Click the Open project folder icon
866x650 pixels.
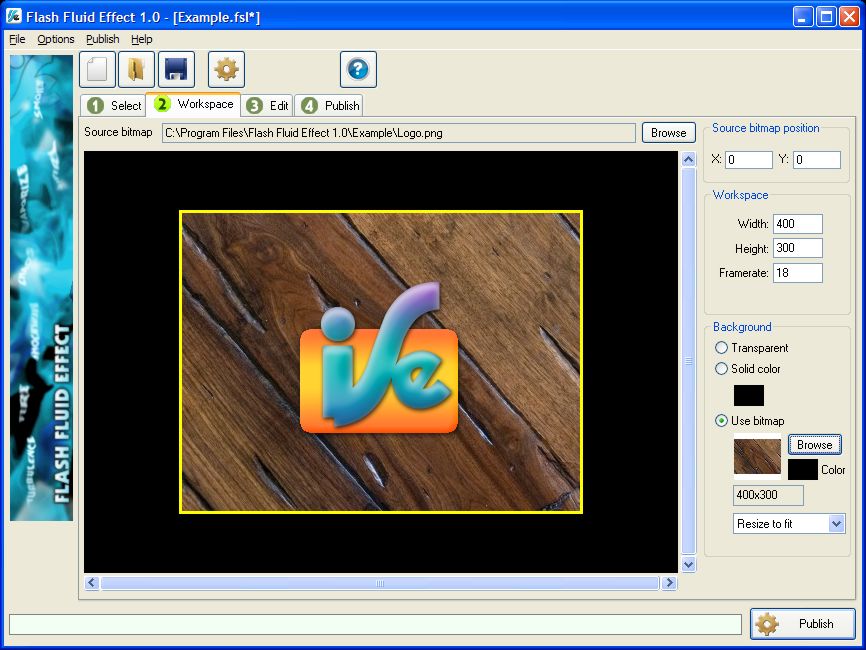[136, 70]
